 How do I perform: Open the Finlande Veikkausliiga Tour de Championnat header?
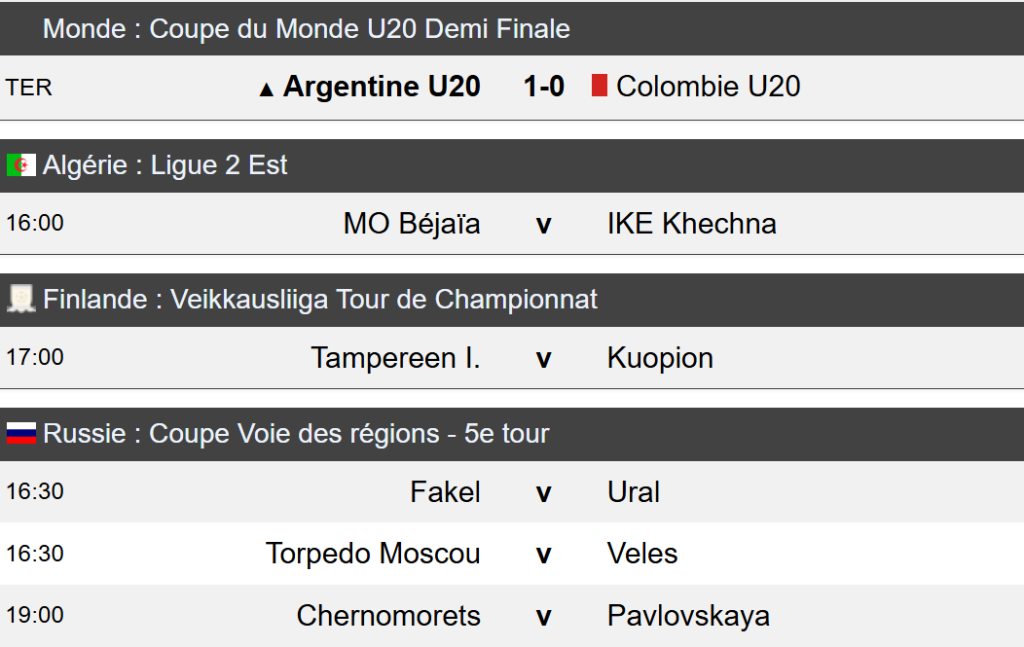(x=320, y=299)
